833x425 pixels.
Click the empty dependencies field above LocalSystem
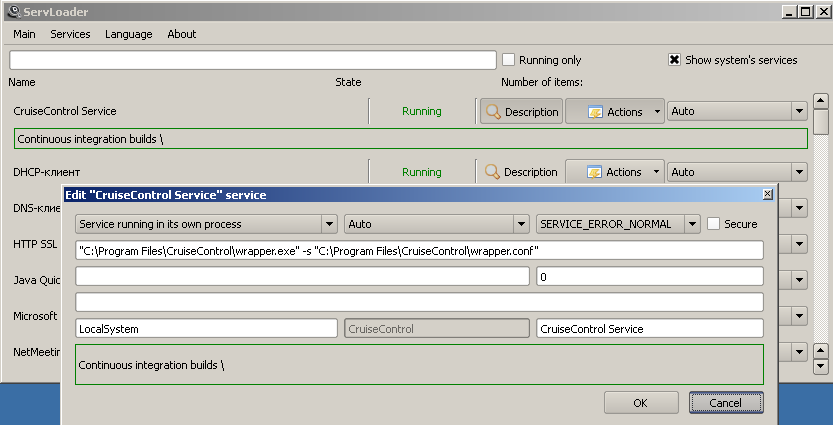click(x=419, y=302)
